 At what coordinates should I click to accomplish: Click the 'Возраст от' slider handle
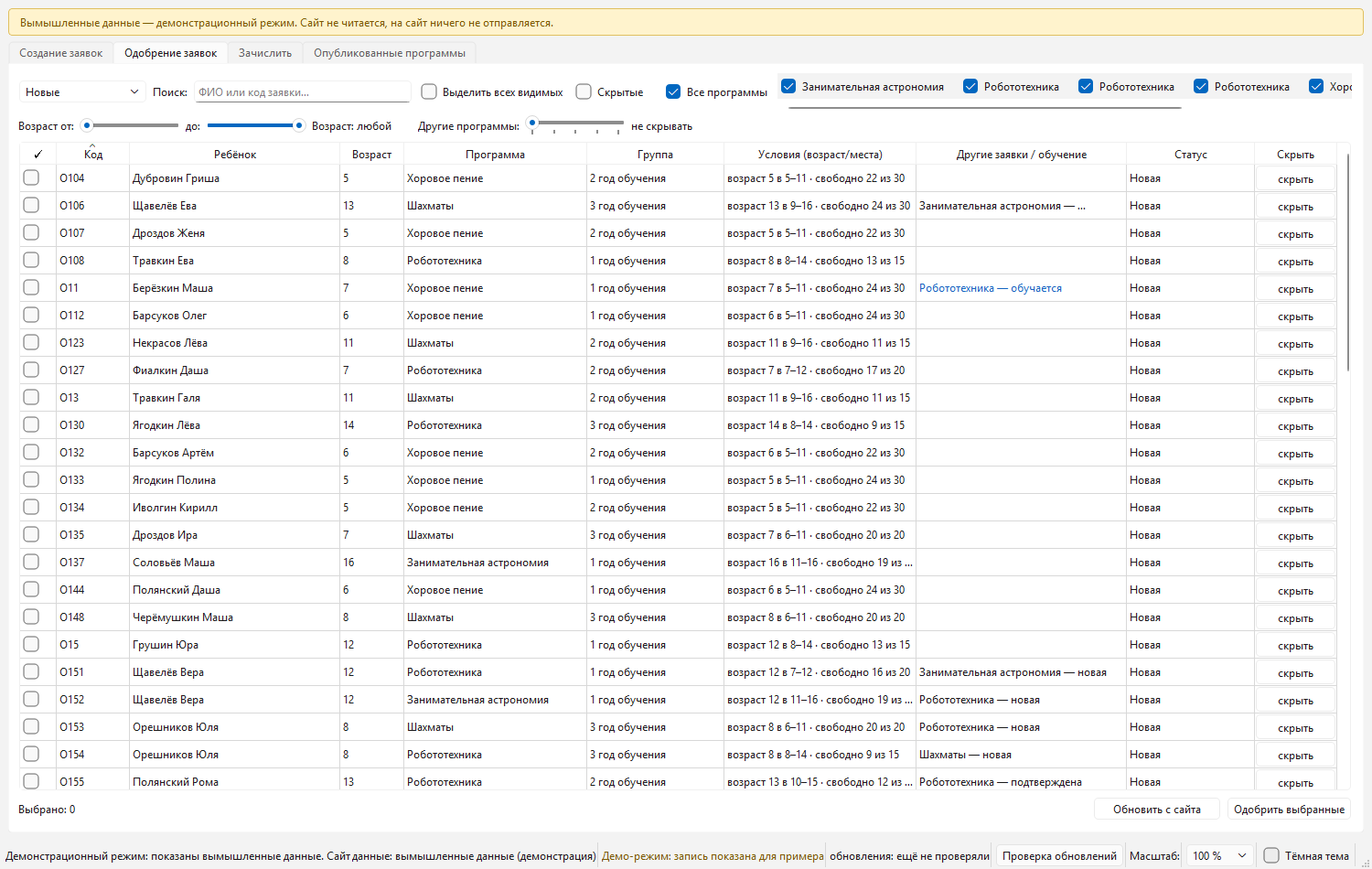[x=87, y=125]
